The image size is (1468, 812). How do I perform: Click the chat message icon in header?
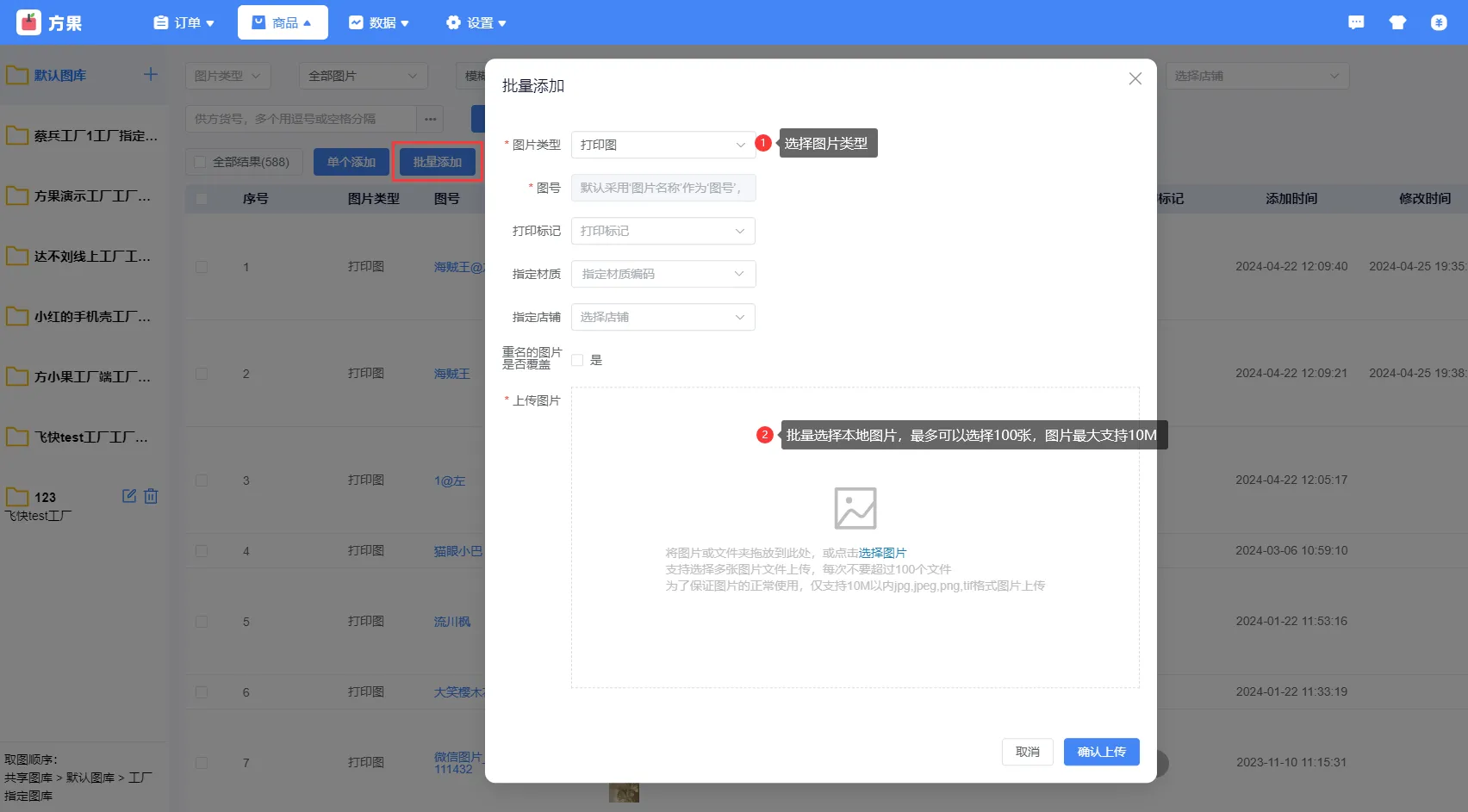[1356, 22]
